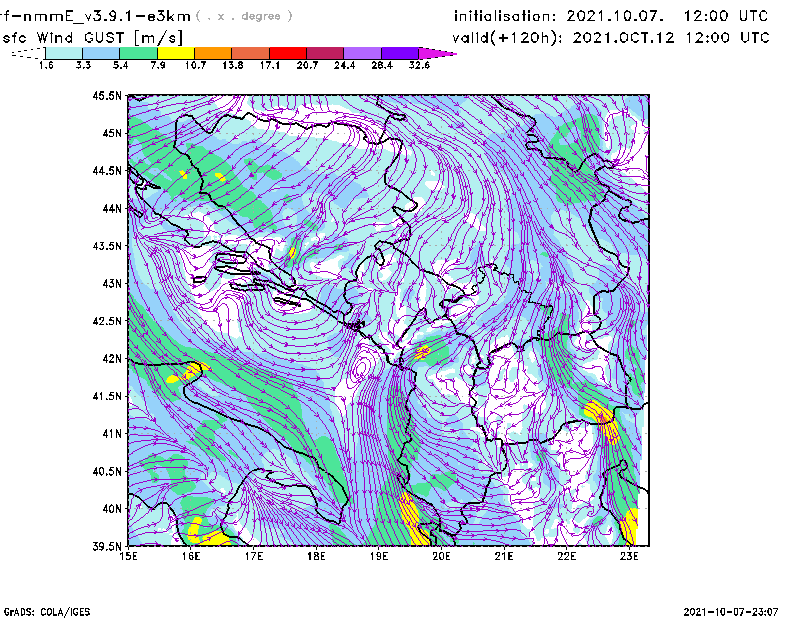This screenshot has width=800, height=618.
Task: Click the 'initialisation: 2021.10.07. 12:00 UTC' line
Action: pyautogui.click(x=611, y=16)
